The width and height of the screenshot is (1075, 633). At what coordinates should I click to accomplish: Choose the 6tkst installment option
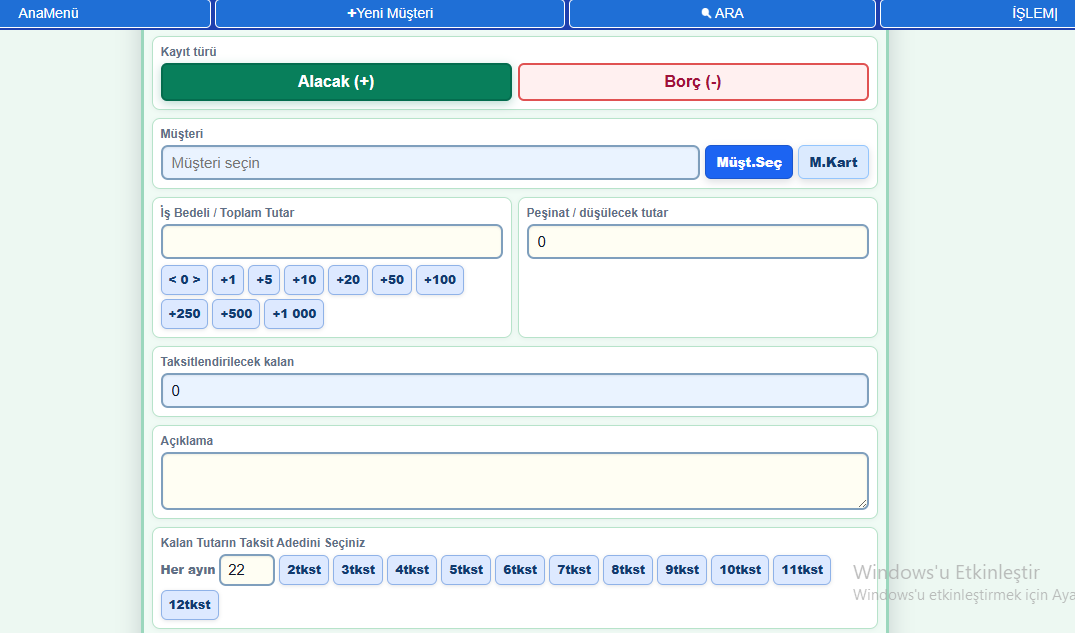520,570
